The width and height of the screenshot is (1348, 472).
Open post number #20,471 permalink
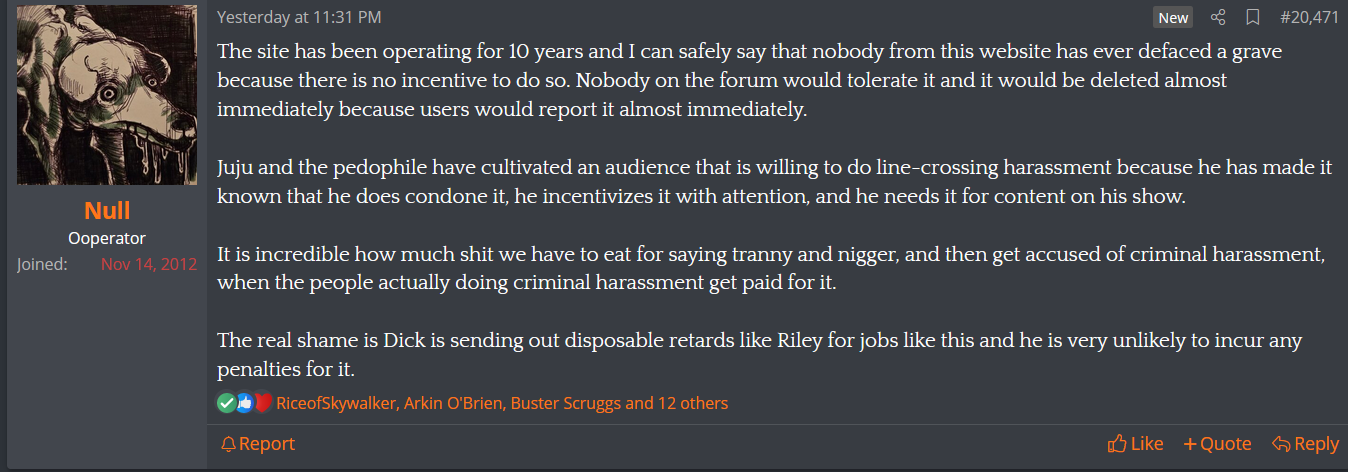1309,18
